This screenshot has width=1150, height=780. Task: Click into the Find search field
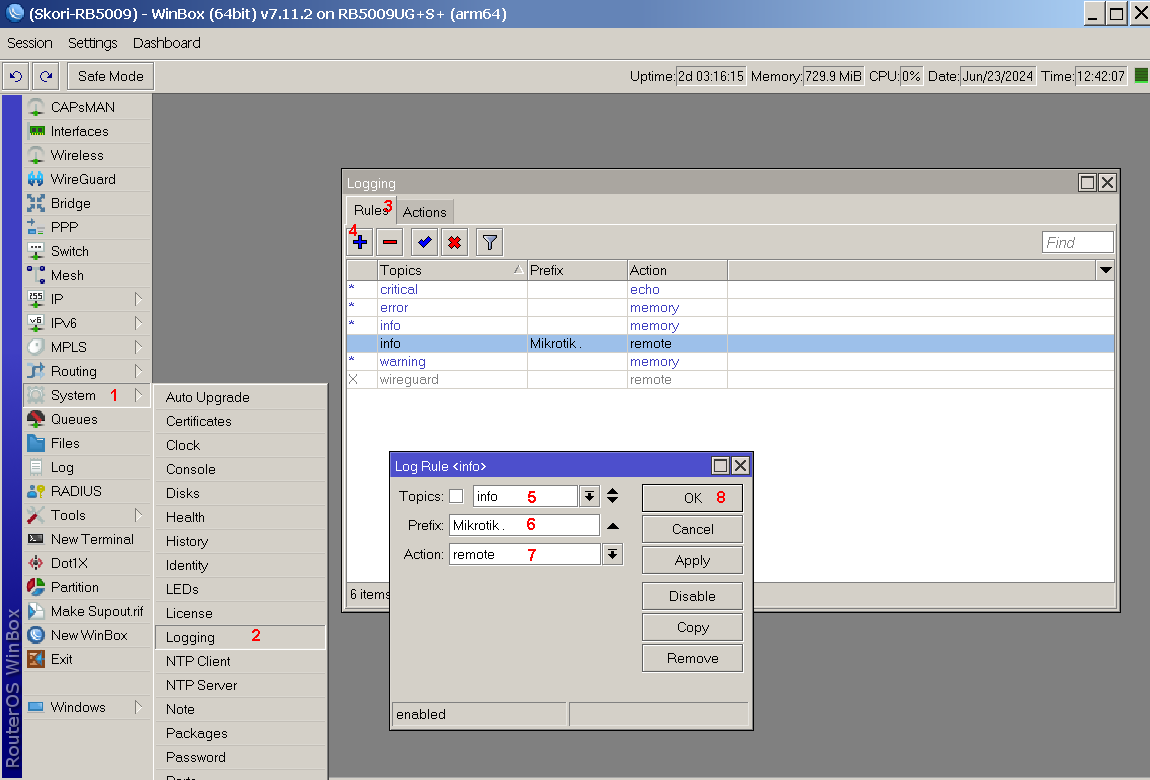click(x=1077, y=242)
